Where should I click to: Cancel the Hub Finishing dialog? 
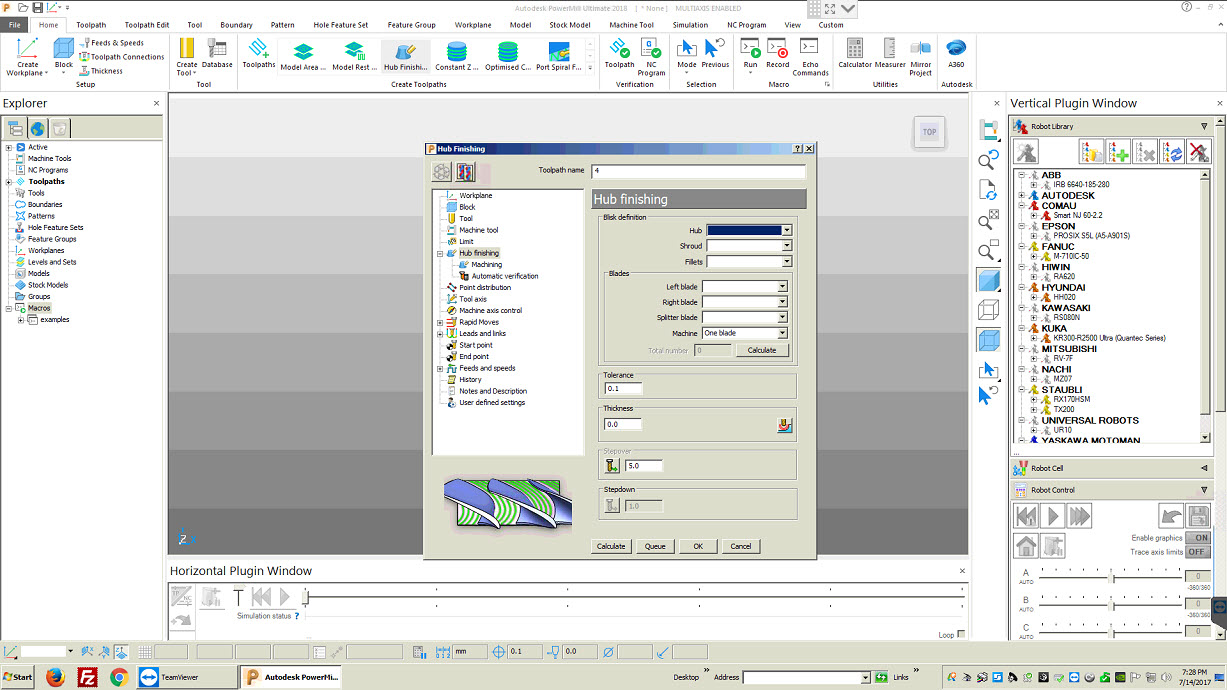pyautogui.click(x=741, y=546)
